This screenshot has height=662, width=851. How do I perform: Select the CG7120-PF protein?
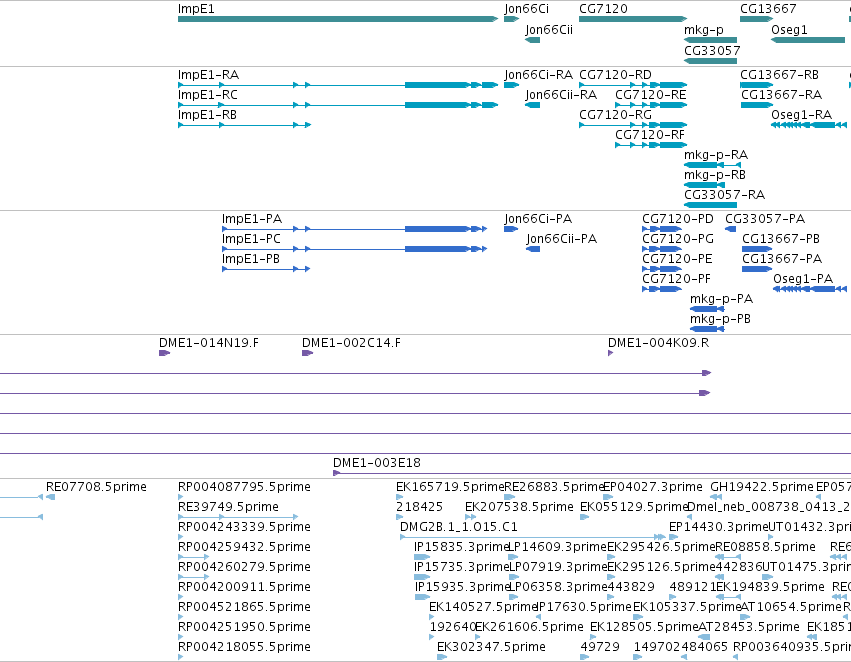(x=662, y=289)
